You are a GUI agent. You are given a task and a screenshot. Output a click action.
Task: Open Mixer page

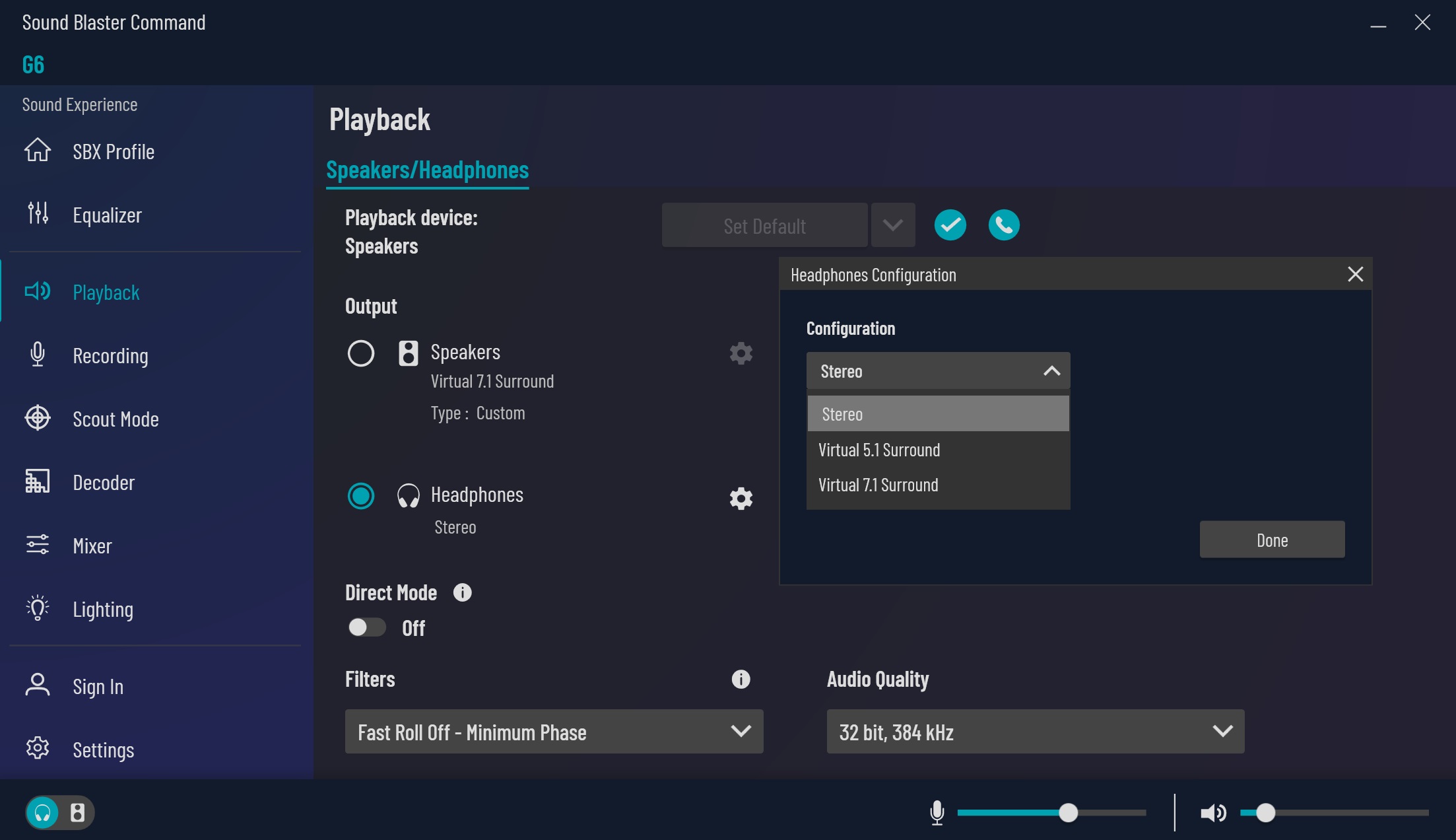[x=92, y=546]
